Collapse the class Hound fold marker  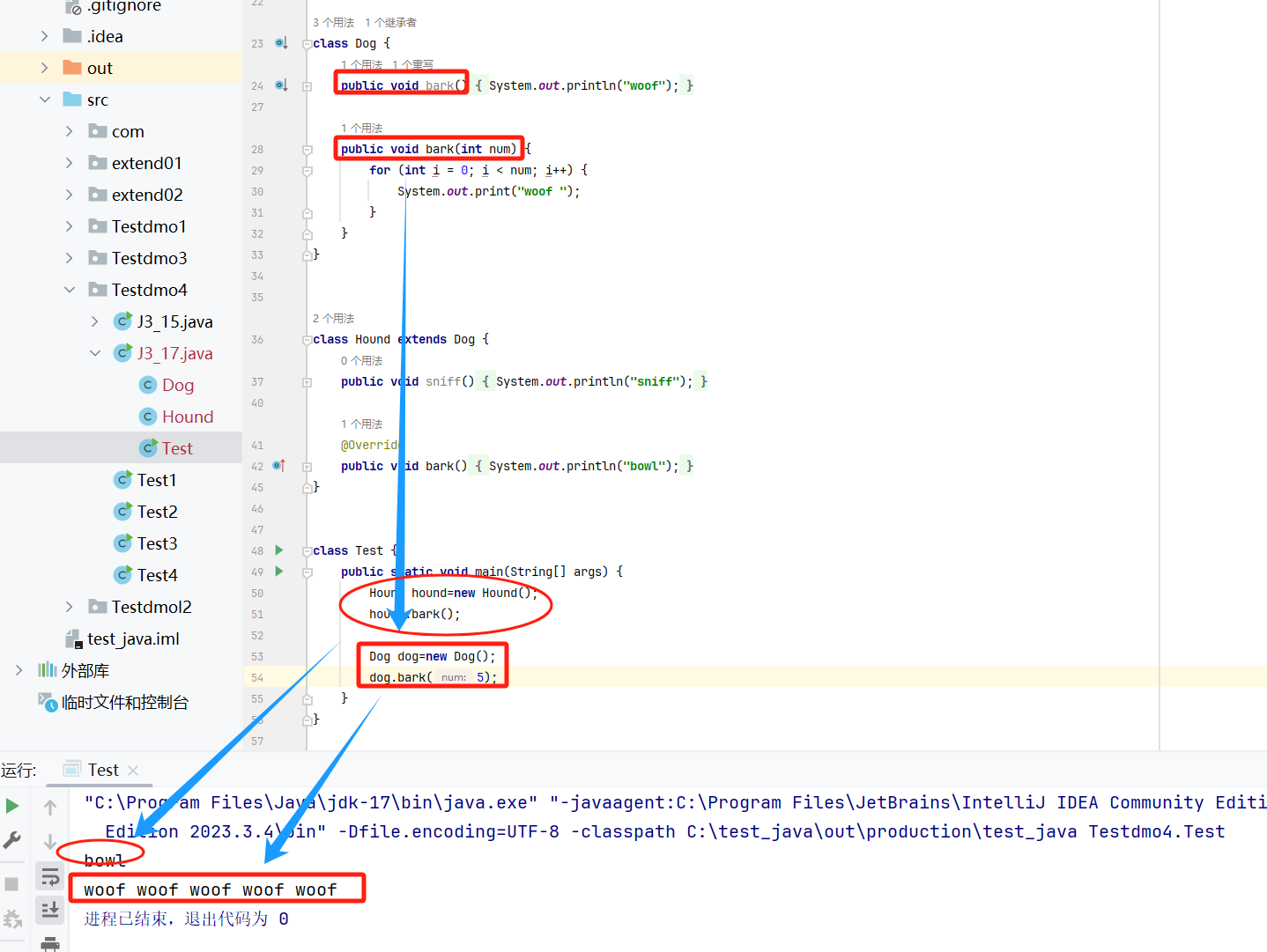tap(307, 340)
